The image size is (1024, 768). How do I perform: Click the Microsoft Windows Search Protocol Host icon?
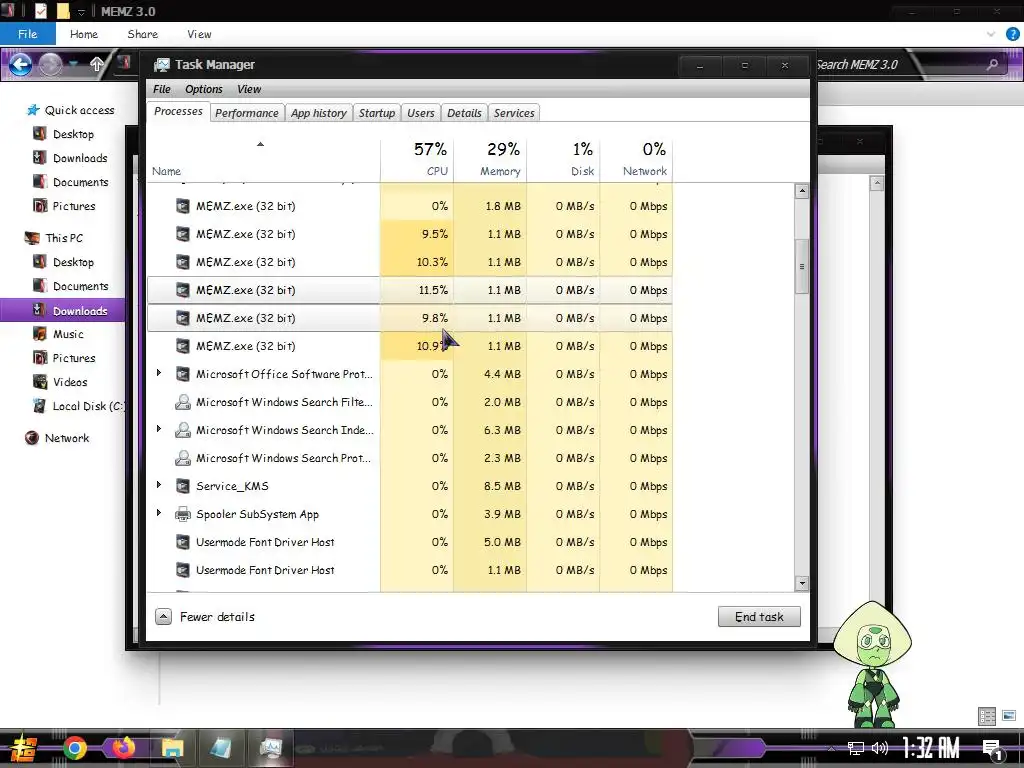(183, 458)
